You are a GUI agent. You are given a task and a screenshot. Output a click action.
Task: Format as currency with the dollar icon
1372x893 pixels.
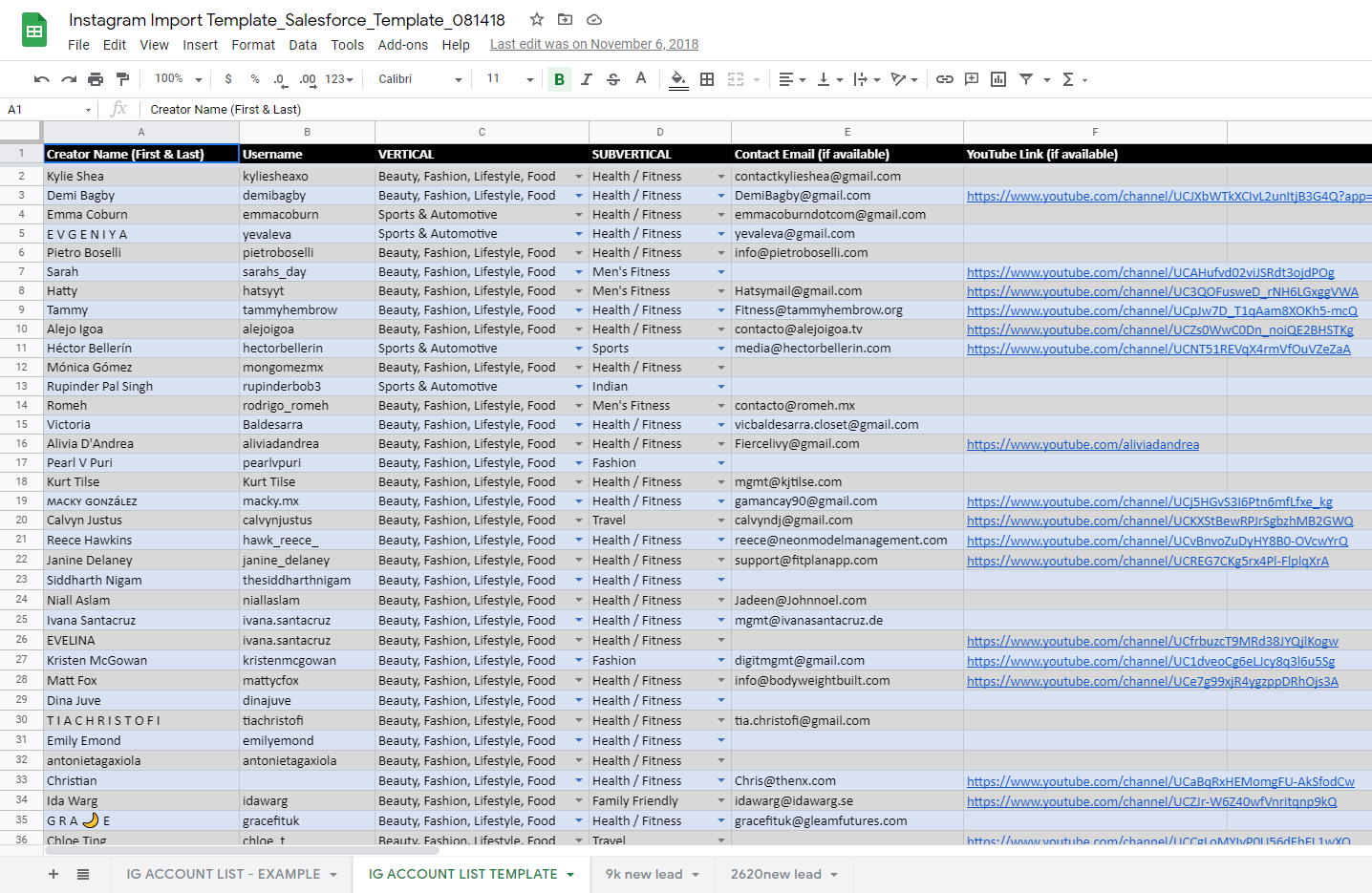point(228,79)
